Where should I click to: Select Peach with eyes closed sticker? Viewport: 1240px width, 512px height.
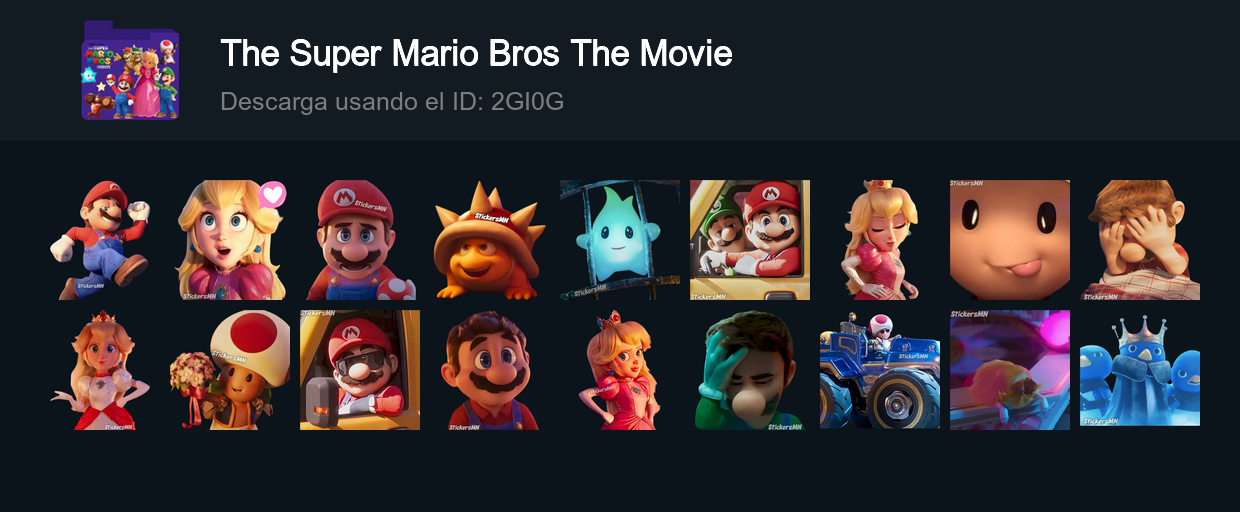(880, 240)
